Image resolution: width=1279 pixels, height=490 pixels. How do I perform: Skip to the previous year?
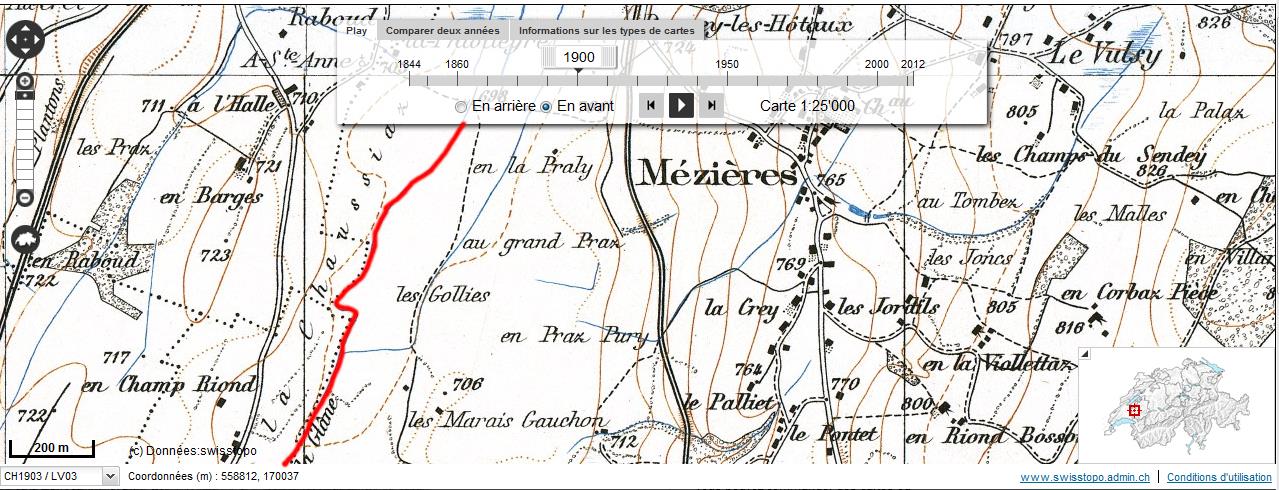click(x=651, y=105)
